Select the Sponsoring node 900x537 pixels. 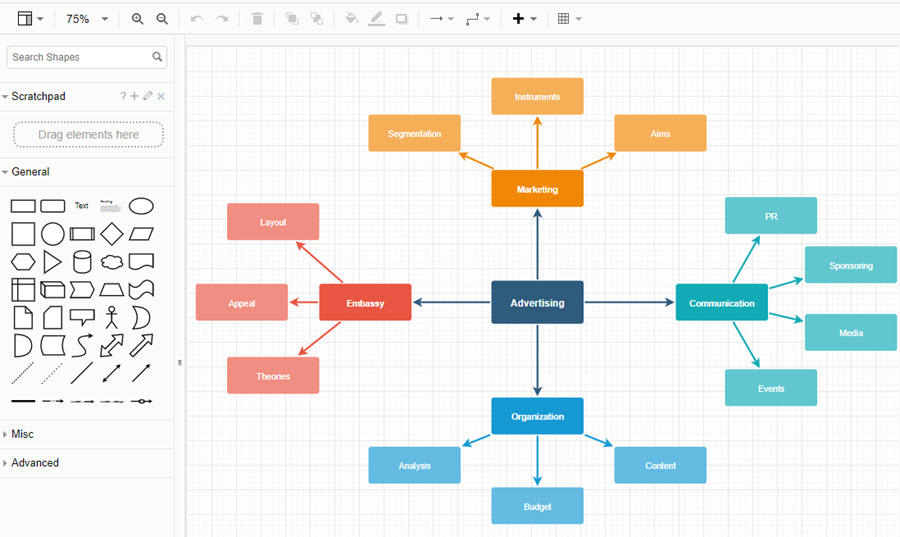(x=851, y=265)
